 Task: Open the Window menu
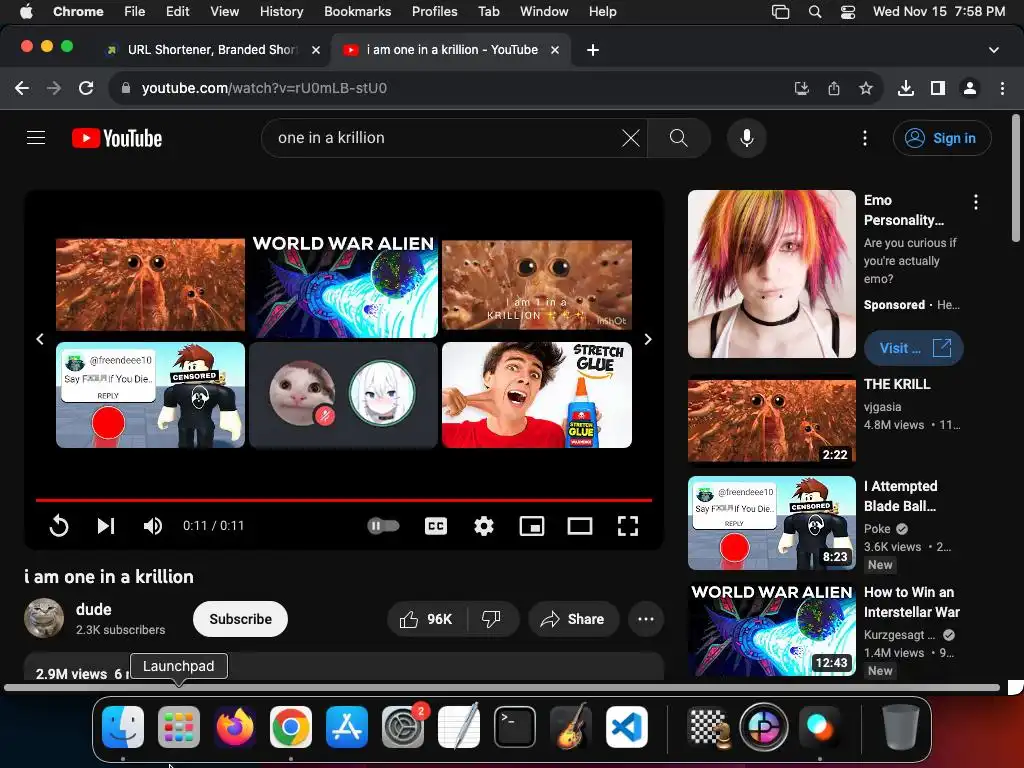544,11
